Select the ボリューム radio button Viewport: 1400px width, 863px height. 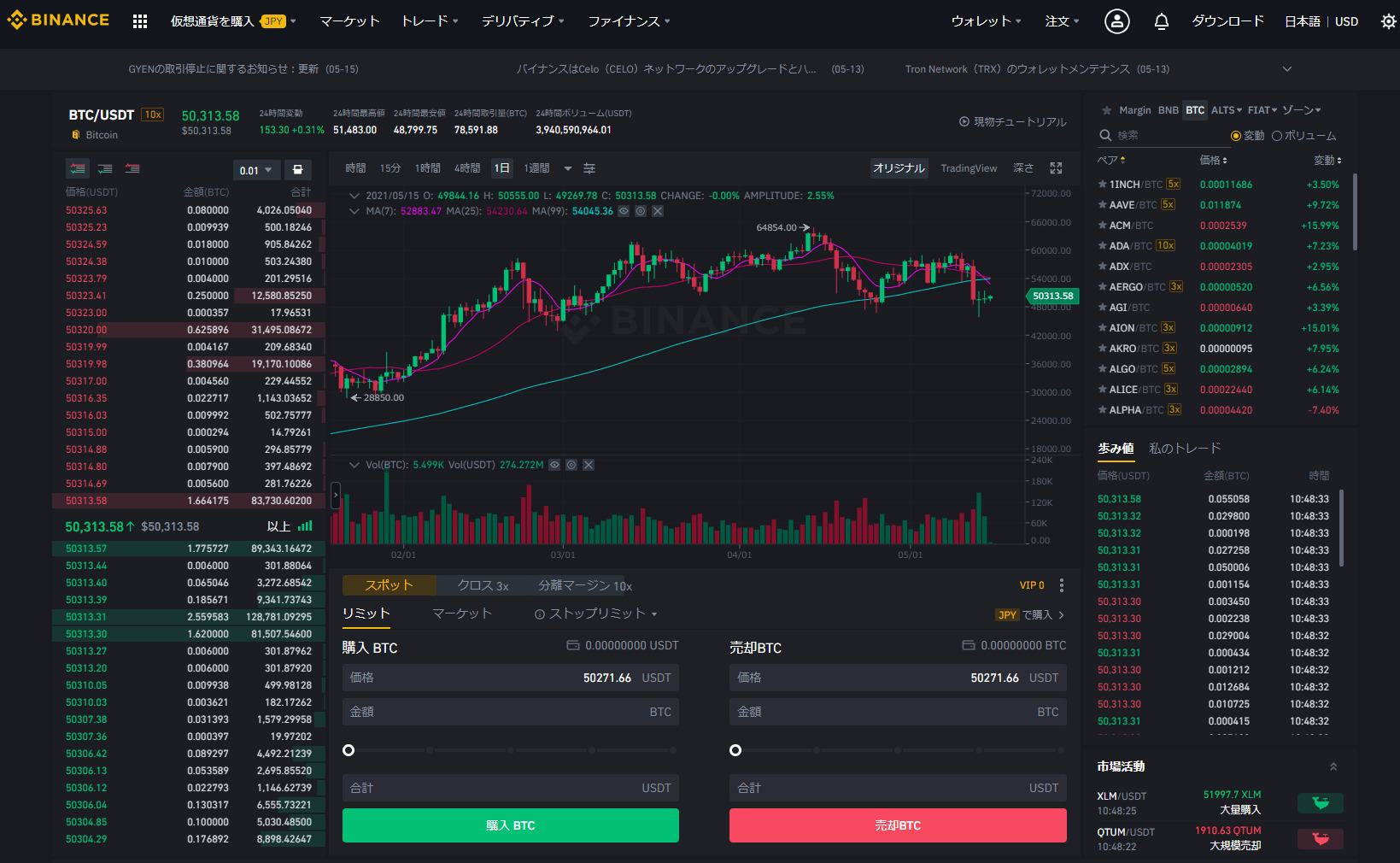coord(1277,136)
